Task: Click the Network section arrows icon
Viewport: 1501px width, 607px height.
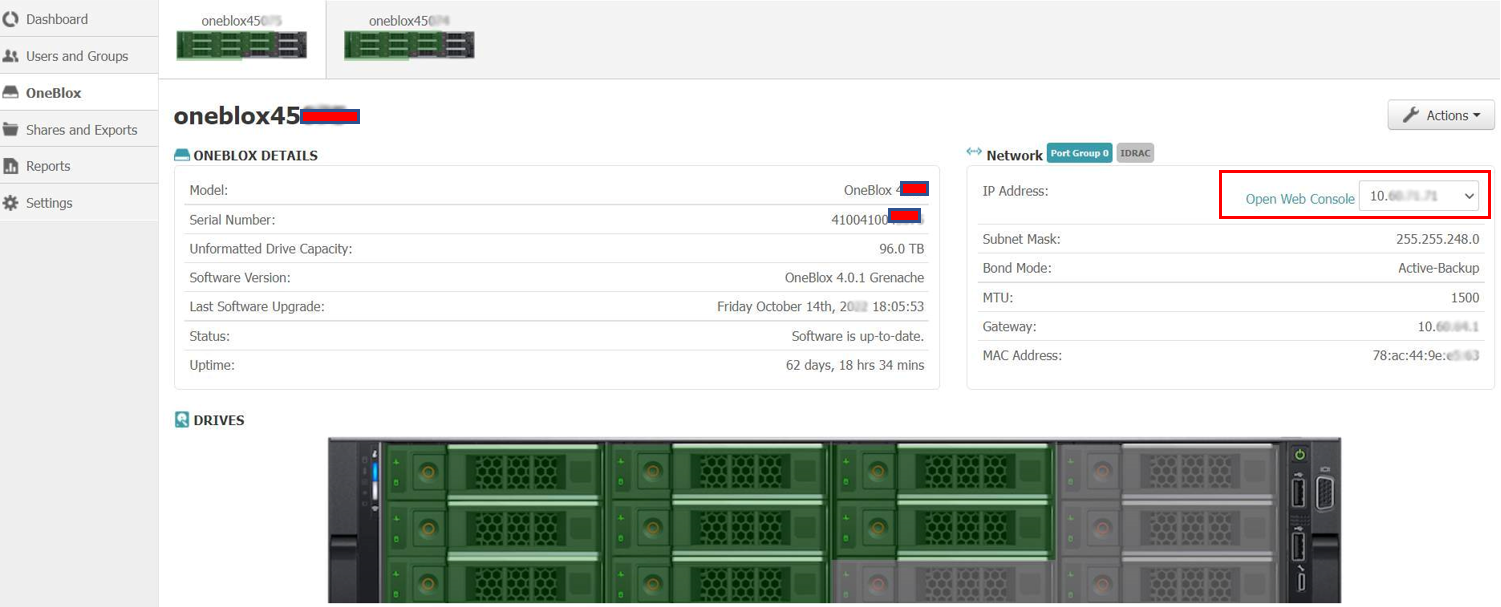Action: [x=974, y=151]
